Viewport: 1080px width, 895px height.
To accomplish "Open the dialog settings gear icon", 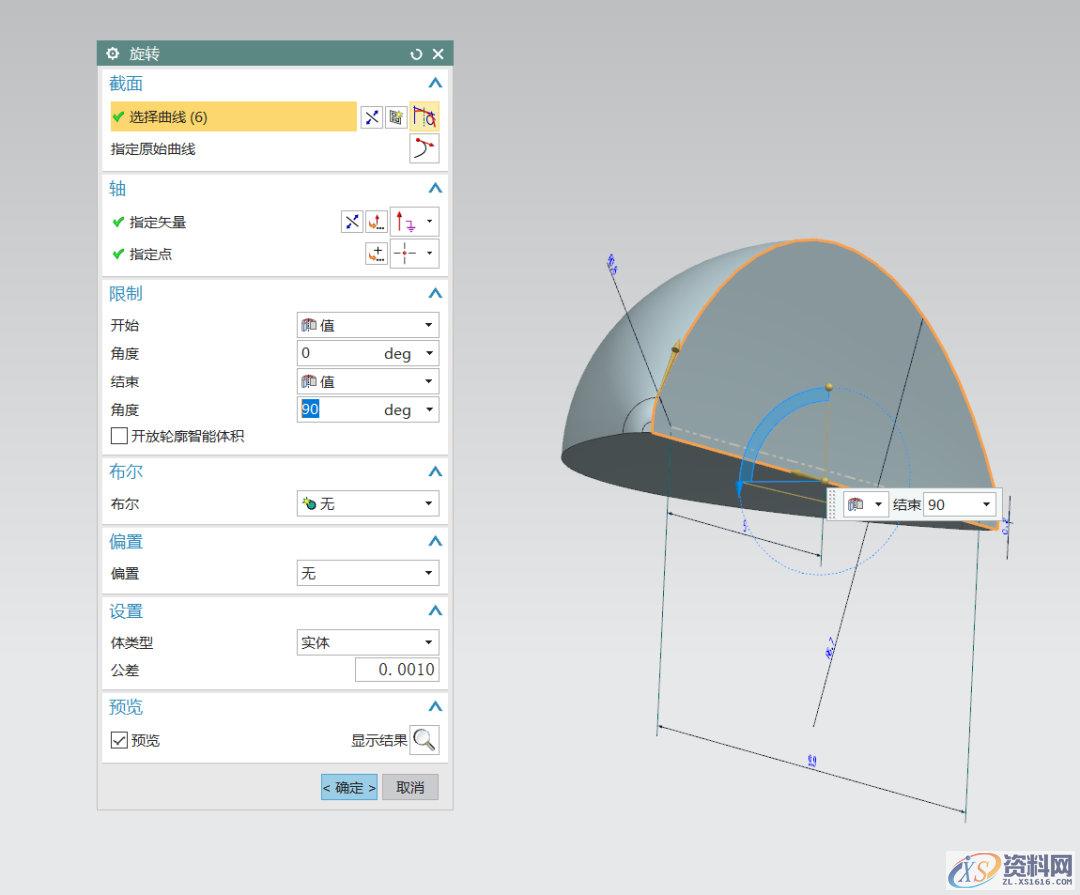I will coord(113,54).
